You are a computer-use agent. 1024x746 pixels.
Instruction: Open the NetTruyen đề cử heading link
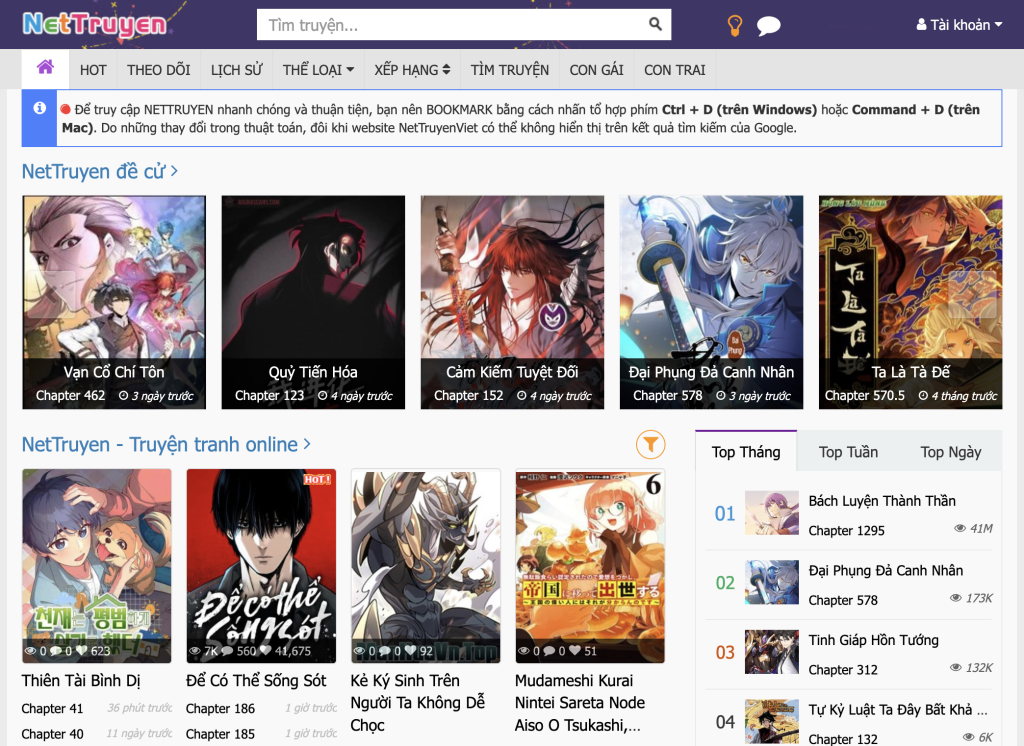pyautogui.click(x=99, y=172)
